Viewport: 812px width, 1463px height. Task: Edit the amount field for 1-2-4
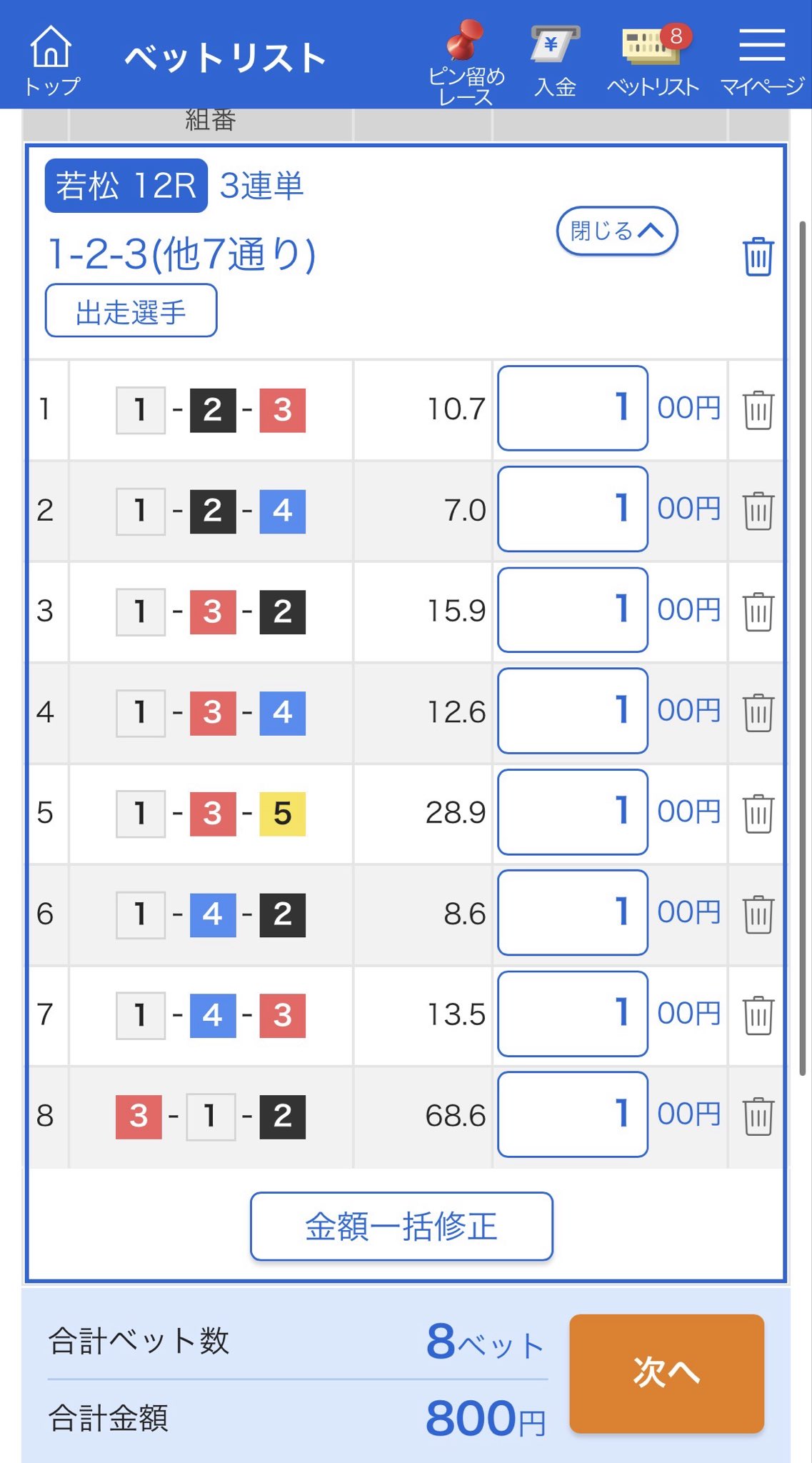(572, 509)
